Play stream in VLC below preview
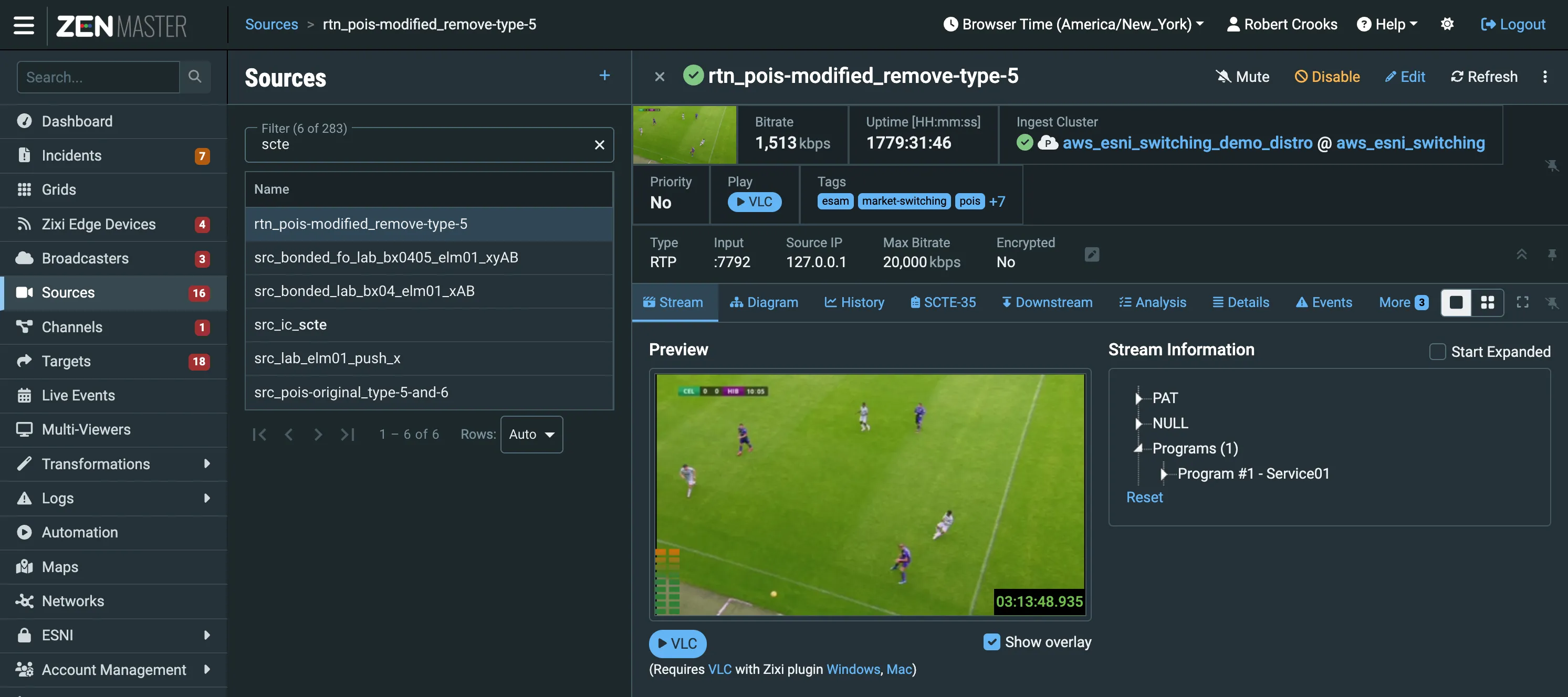This screenshot has width=1568, height=697. click(x=677, y=643)
